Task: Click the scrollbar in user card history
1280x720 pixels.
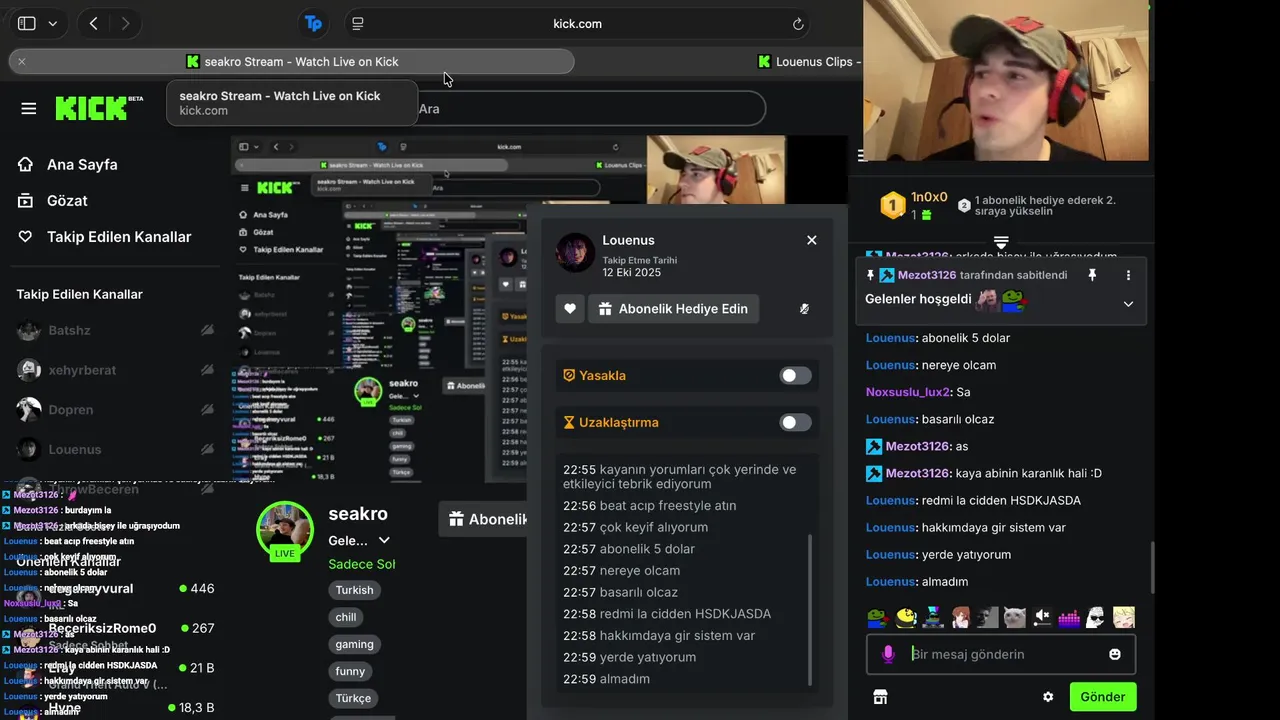Action: click(810, 609)
